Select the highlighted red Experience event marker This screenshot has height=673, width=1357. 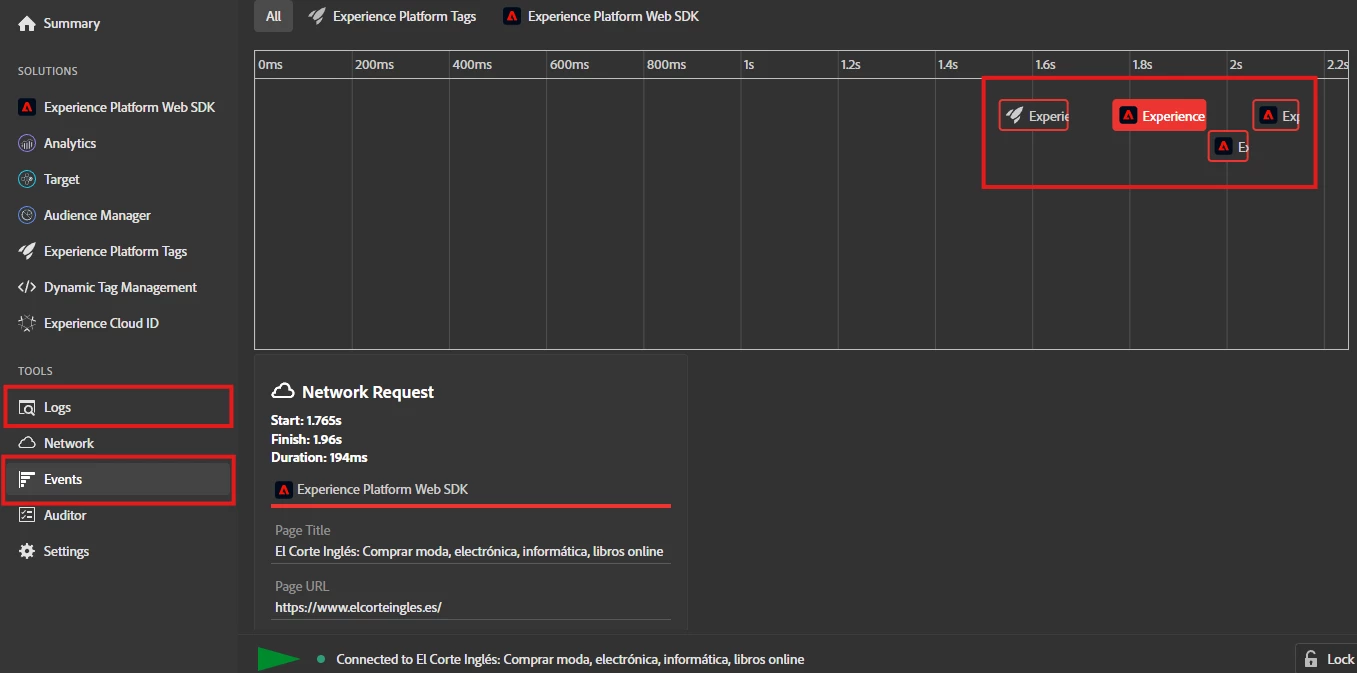pos(1159,115)
